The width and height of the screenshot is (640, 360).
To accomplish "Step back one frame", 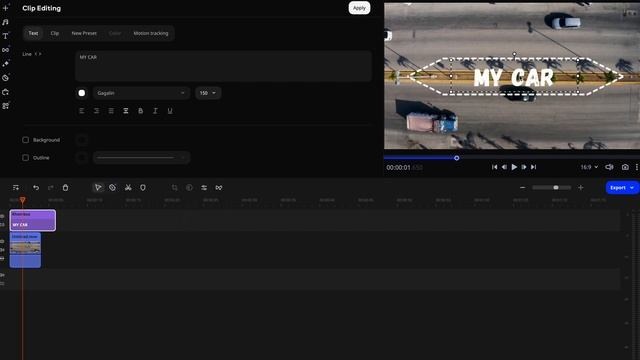I will pos(504,167).
